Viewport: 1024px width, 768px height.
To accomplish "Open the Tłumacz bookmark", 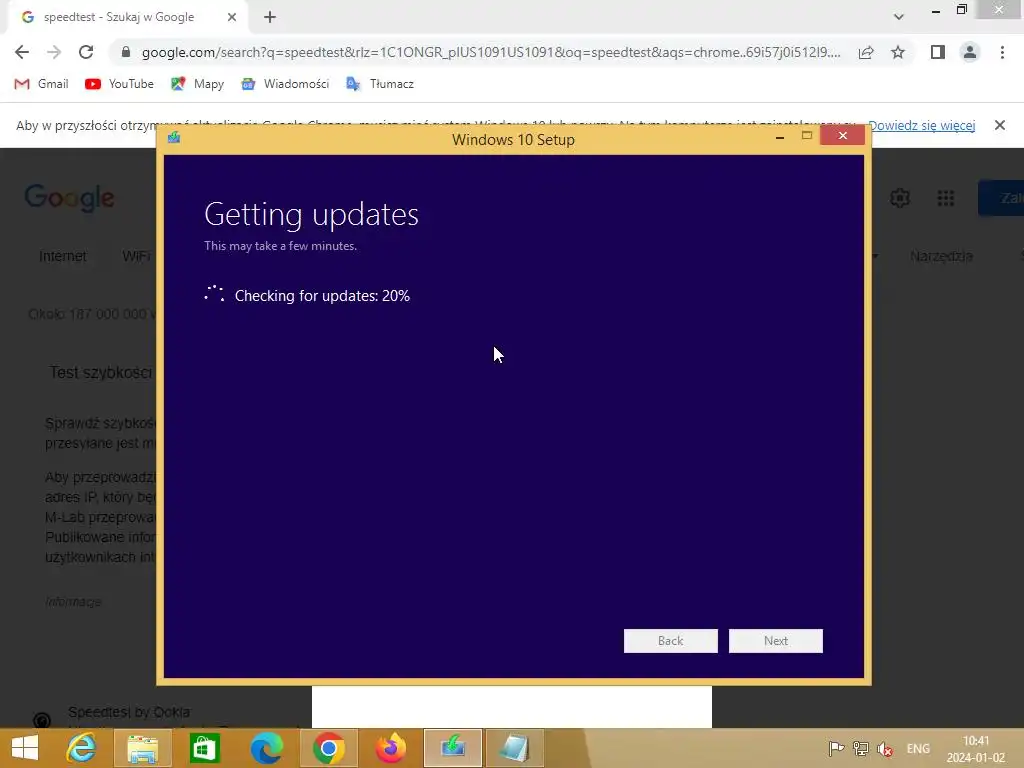I will tap(379, 84).
